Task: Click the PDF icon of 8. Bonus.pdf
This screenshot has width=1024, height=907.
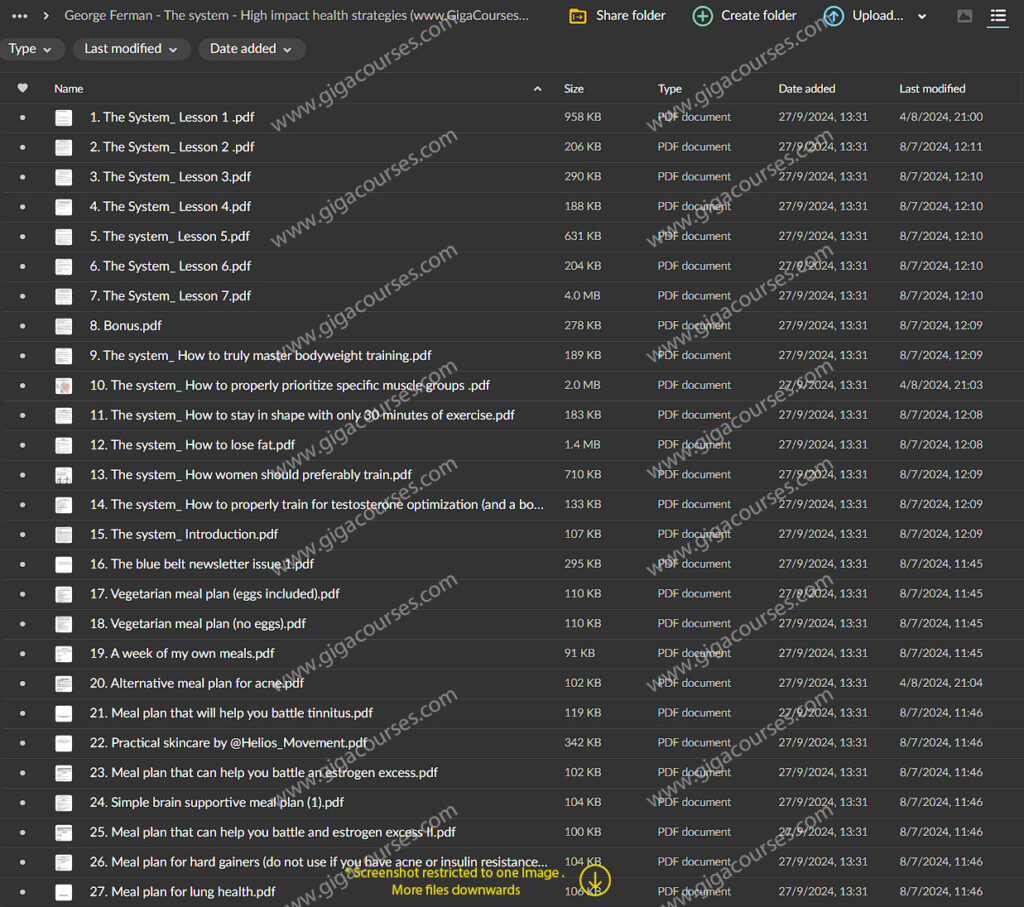Action: point(64,326)
